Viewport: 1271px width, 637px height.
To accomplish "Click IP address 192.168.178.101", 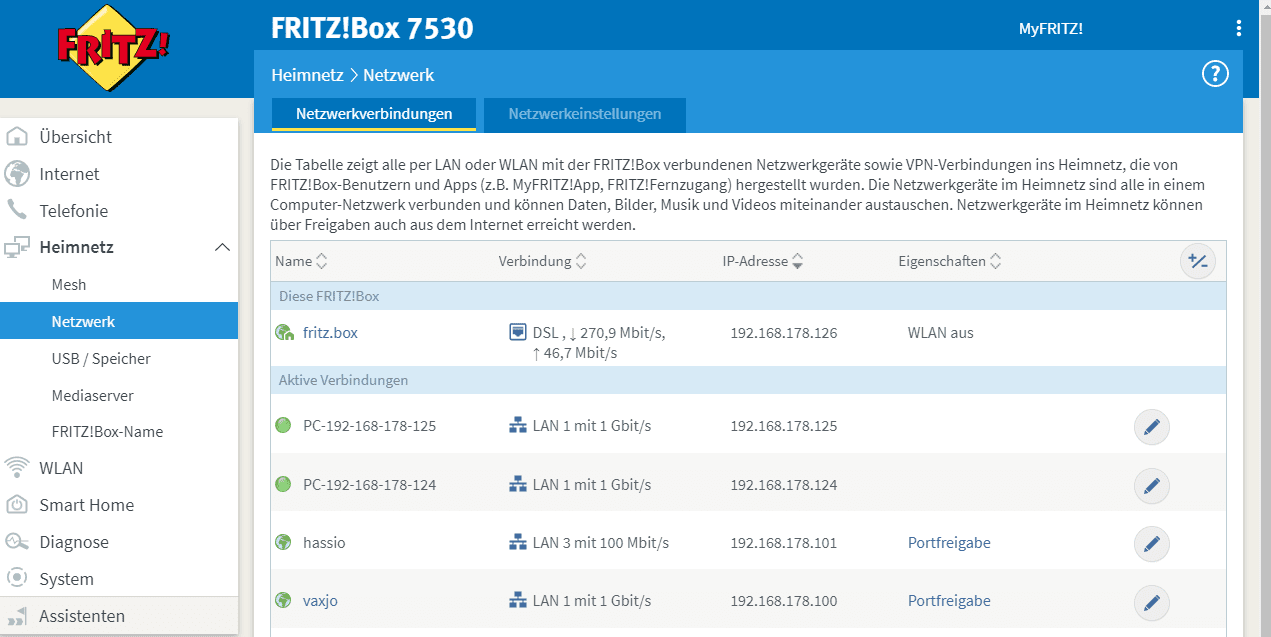I will [784, 543].
